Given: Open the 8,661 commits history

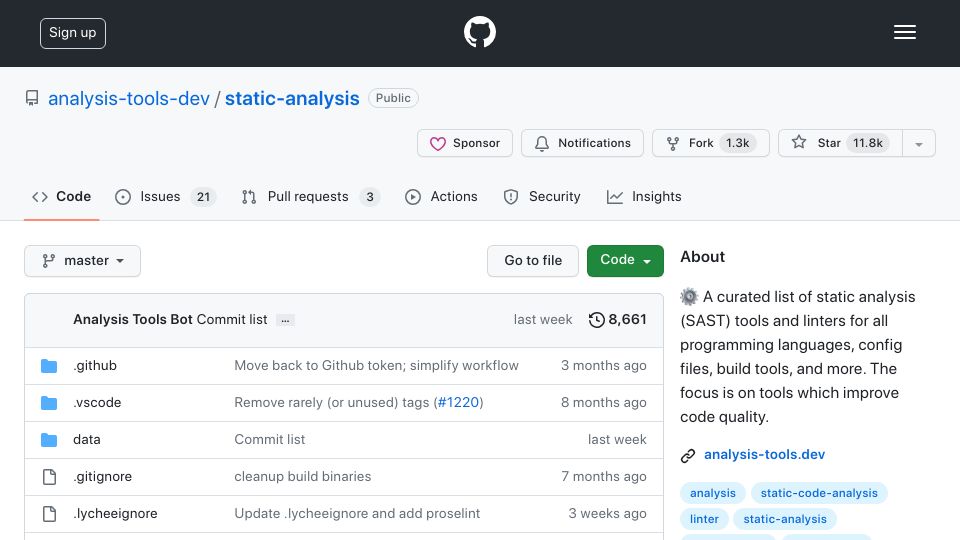Looking at the screenshot, I should coord(618,320).
